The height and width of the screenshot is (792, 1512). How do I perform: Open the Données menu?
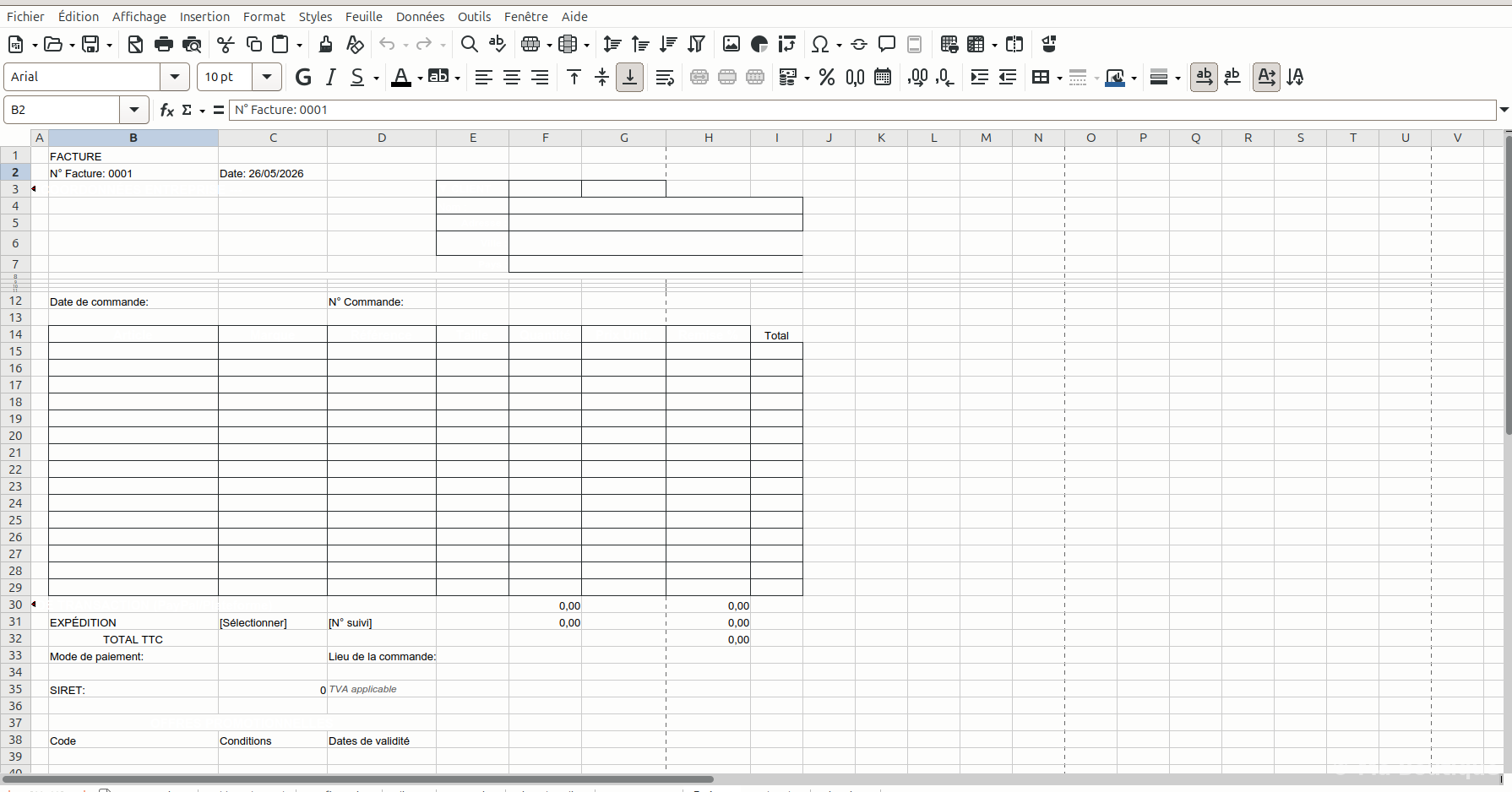click(420, 17)
